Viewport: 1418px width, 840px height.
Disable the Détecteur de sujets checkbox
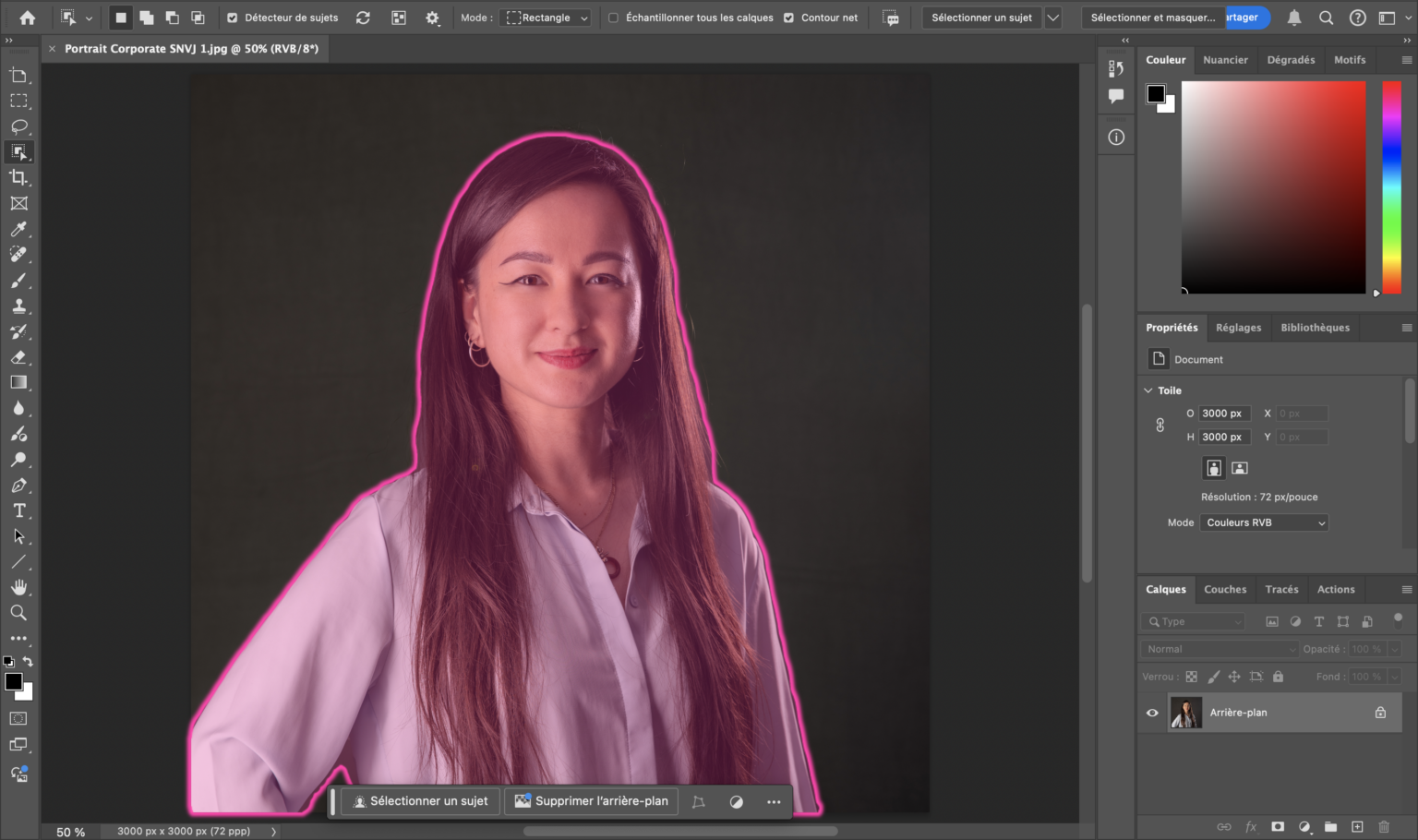point(233,18)
